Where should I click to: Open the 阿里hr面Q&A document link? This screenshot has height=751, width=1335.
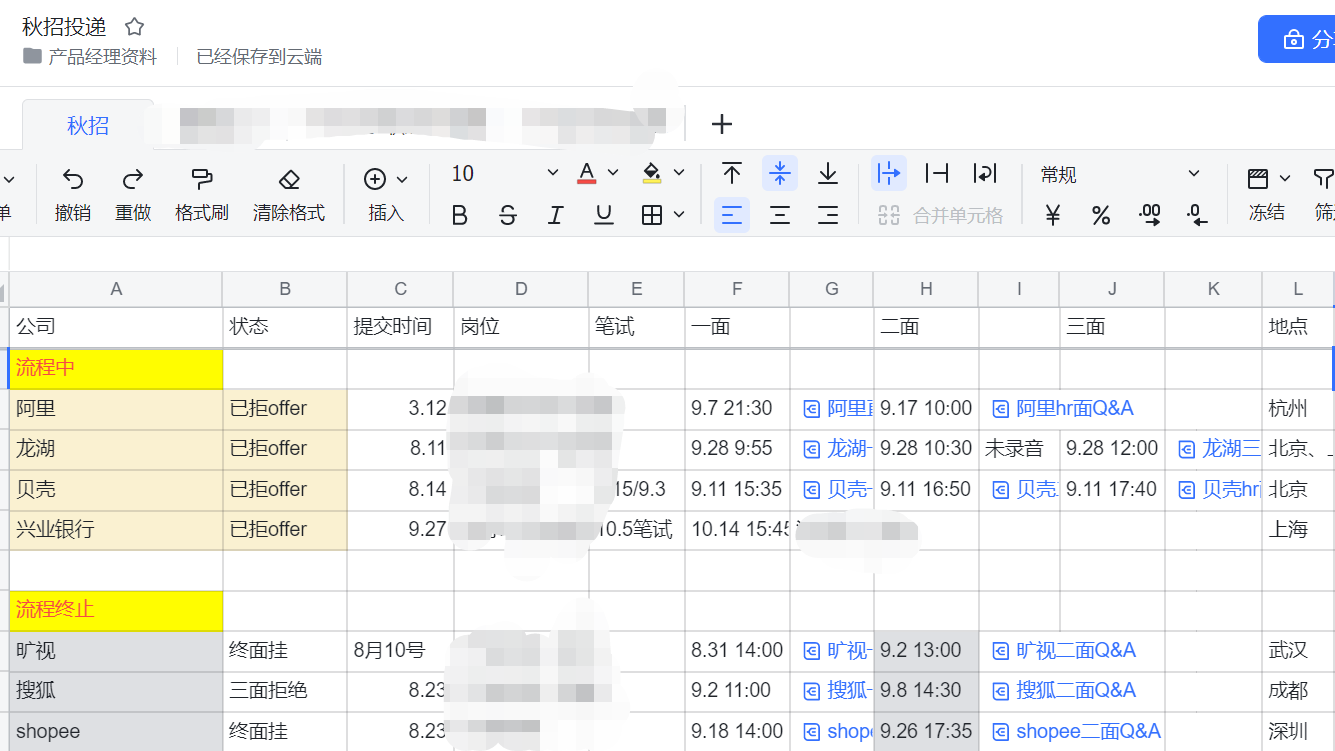[1074, 408]
